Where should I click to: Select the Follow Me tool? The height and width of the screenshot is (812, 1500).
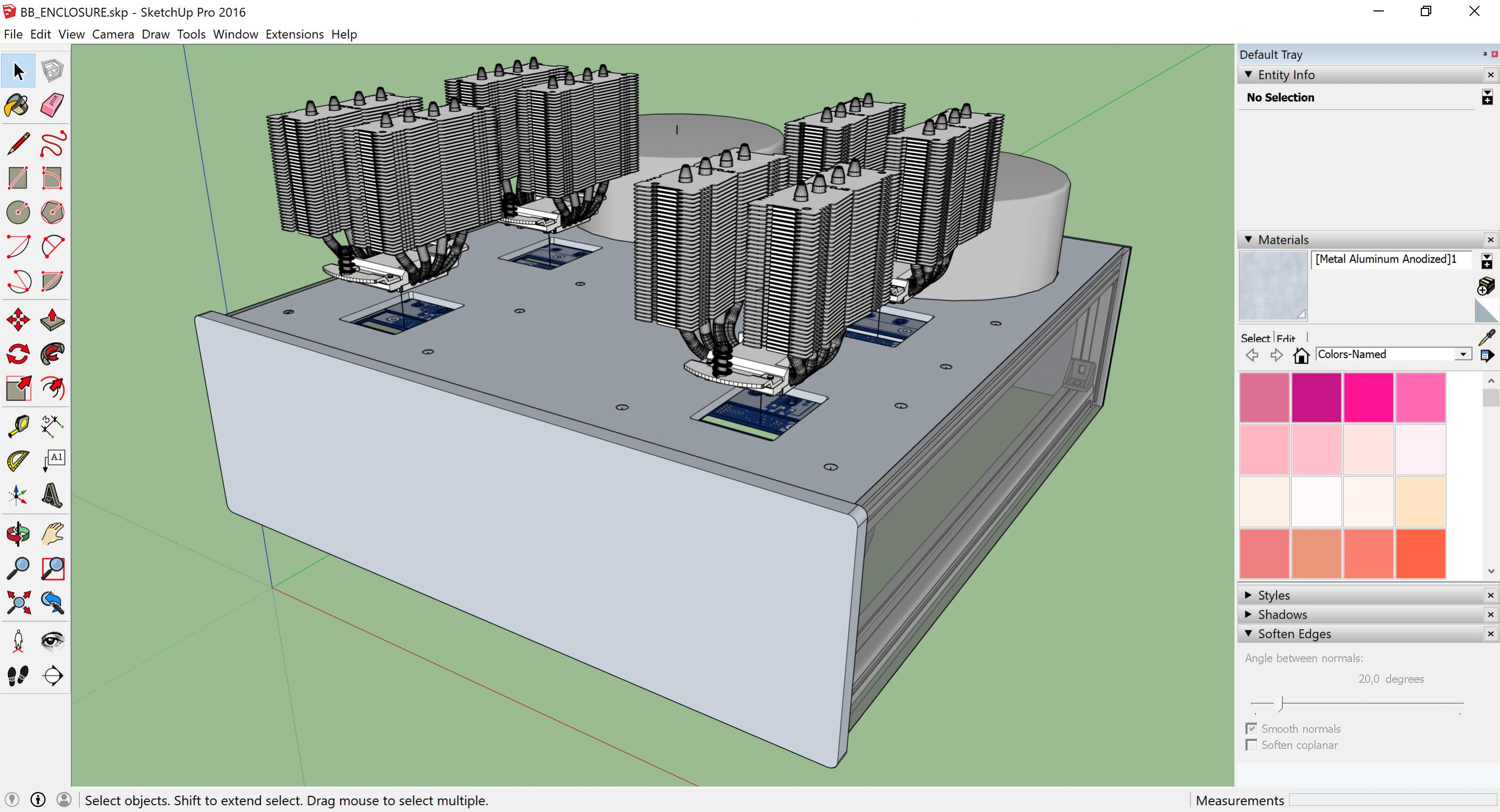[53, 354]
